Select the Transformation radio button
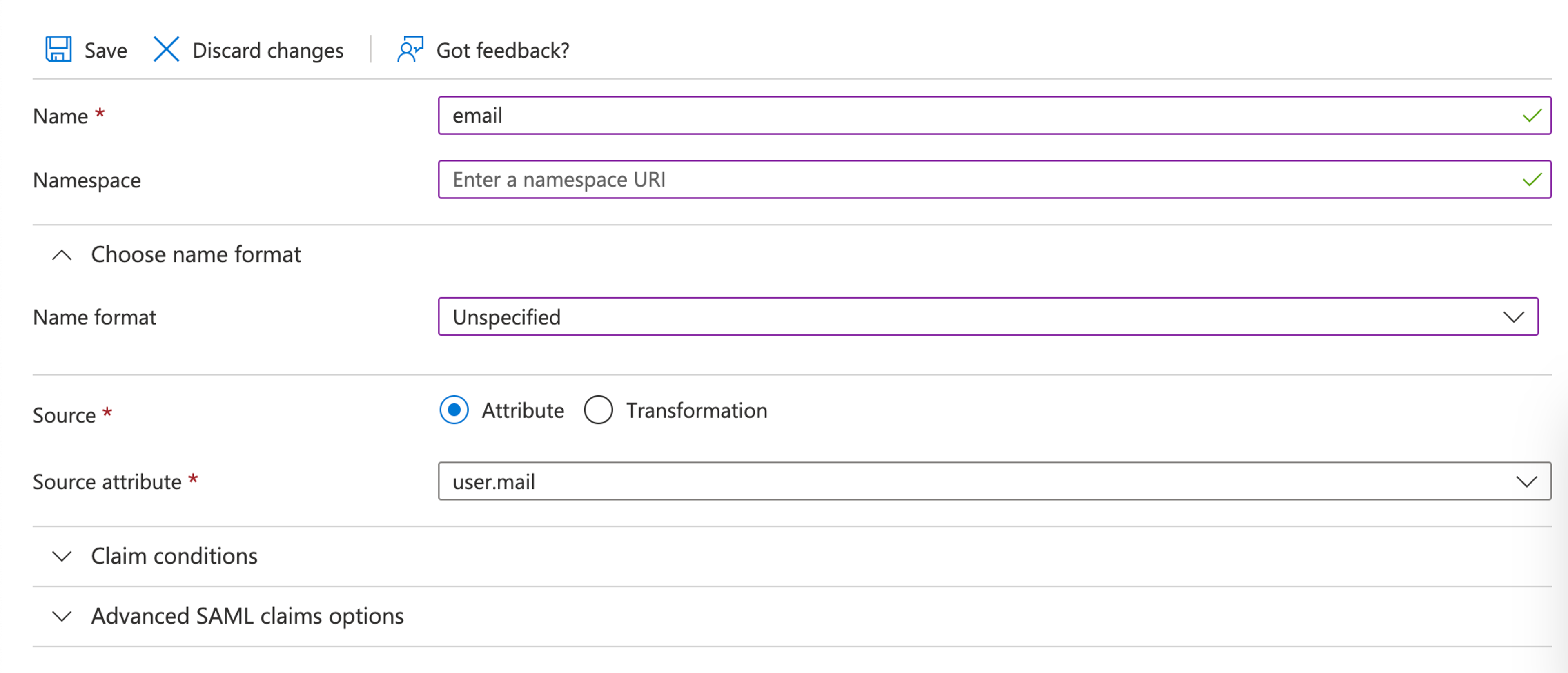Screen dimensions: 1568x673 click(598, 410)
